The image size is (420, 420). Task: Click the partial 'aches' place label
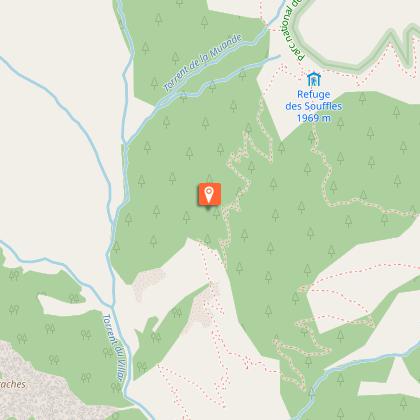pos(13,384)
